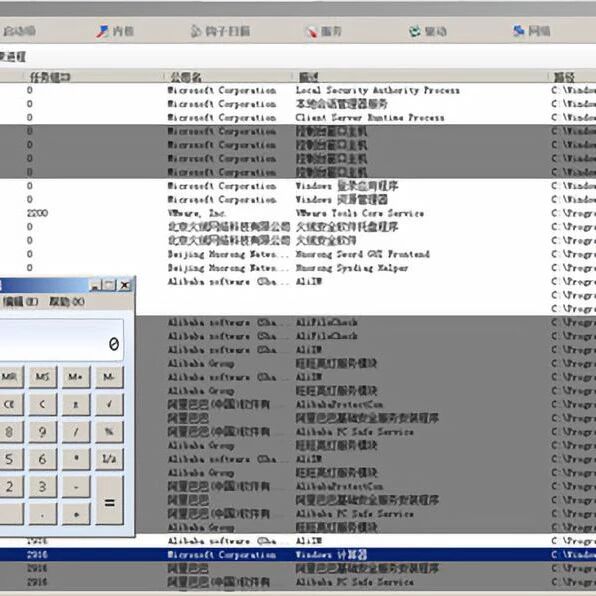Switch to the 启动项 tab
The height and width of the screenshot is (596, 596).
18,31
